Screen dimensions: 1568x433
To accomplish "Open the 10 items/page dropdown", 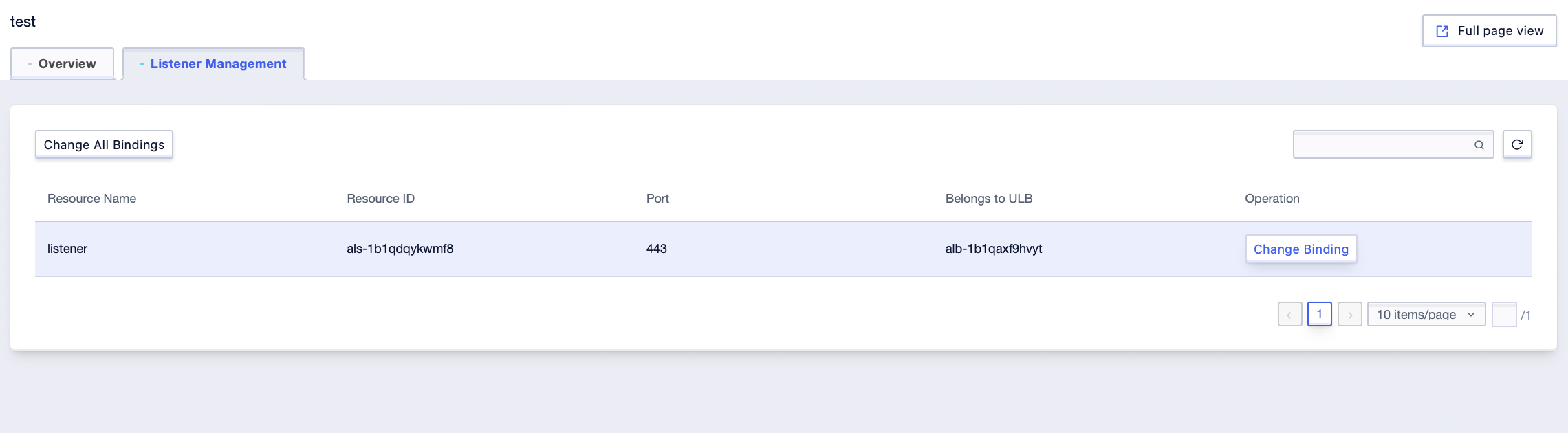I will coord(1426,315).
